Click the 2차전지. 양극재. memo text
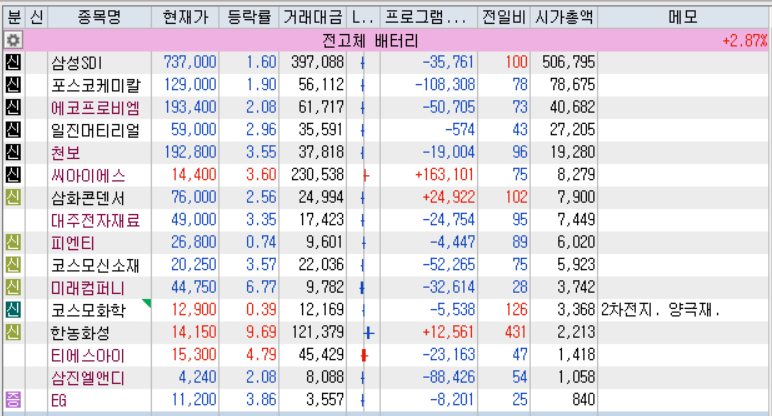772x416 pixels. [x=660, y=310]
